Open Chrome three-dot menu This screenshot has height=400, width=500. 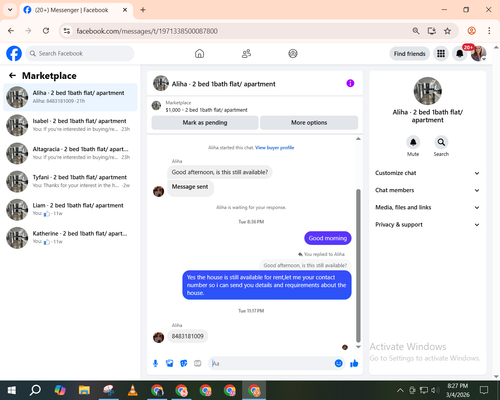(489, 31)
